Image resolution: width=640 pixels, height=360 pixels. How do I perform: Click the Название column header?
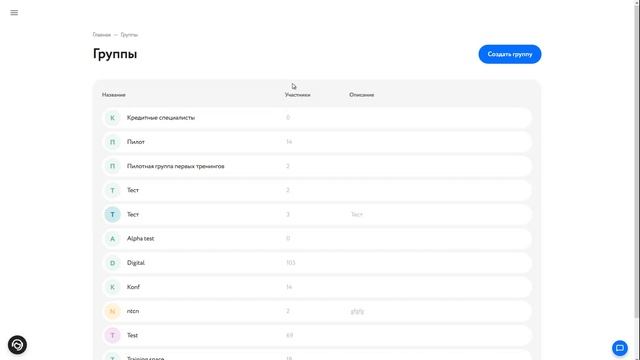pos(113,95)
